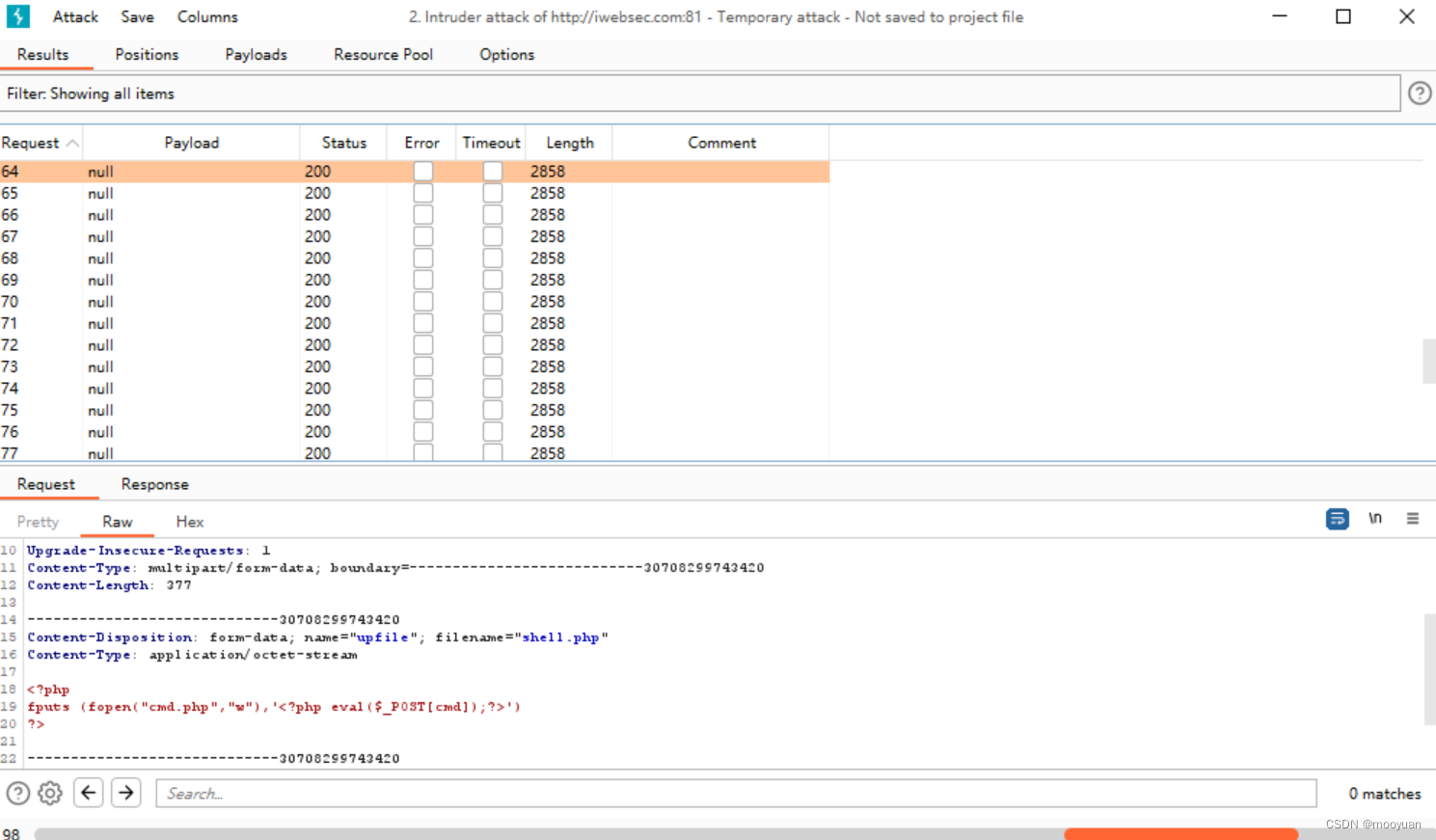The image size is (1436, 840).
Task: Focus the Search input field
Action: (x=736, y=794)
